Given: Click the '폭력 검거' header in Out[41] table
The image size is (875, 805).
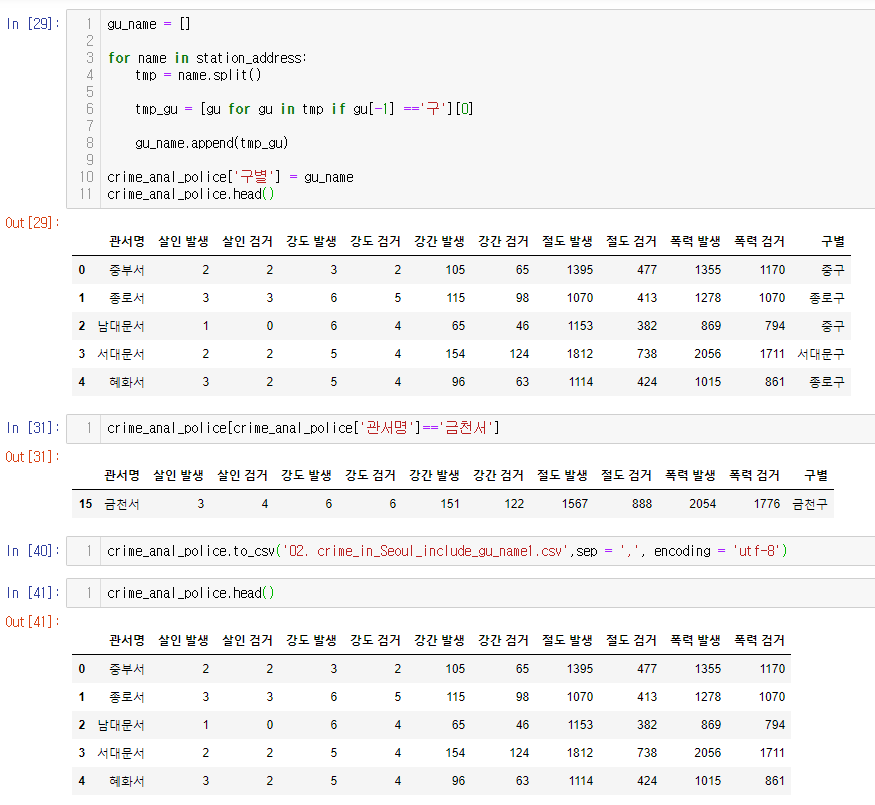Looking at the screenshot, I should (x=759, y=640).
